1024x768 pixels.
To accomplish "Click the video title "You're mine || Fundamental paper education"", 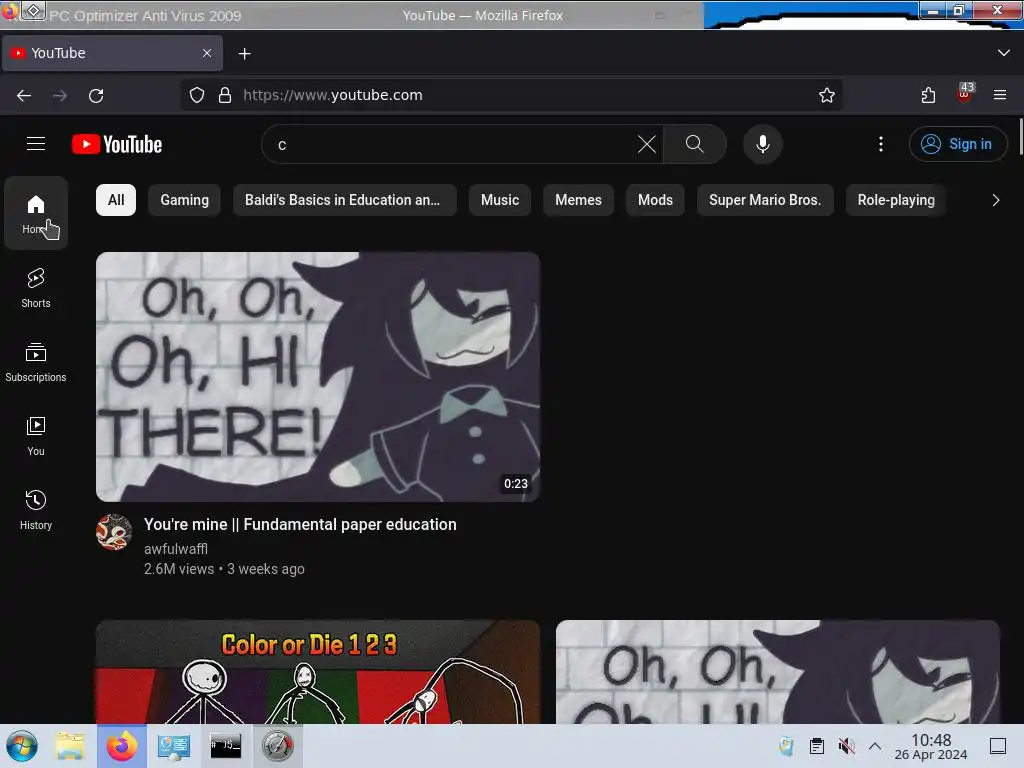I will [300, 524].
